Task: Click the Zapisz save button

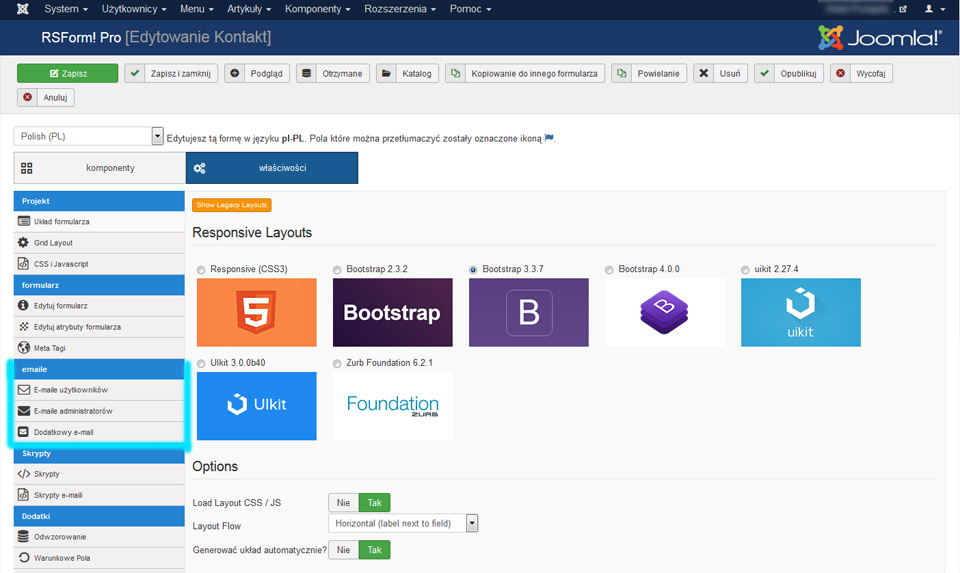Action: pyautogui.click(x=67, y=73)
